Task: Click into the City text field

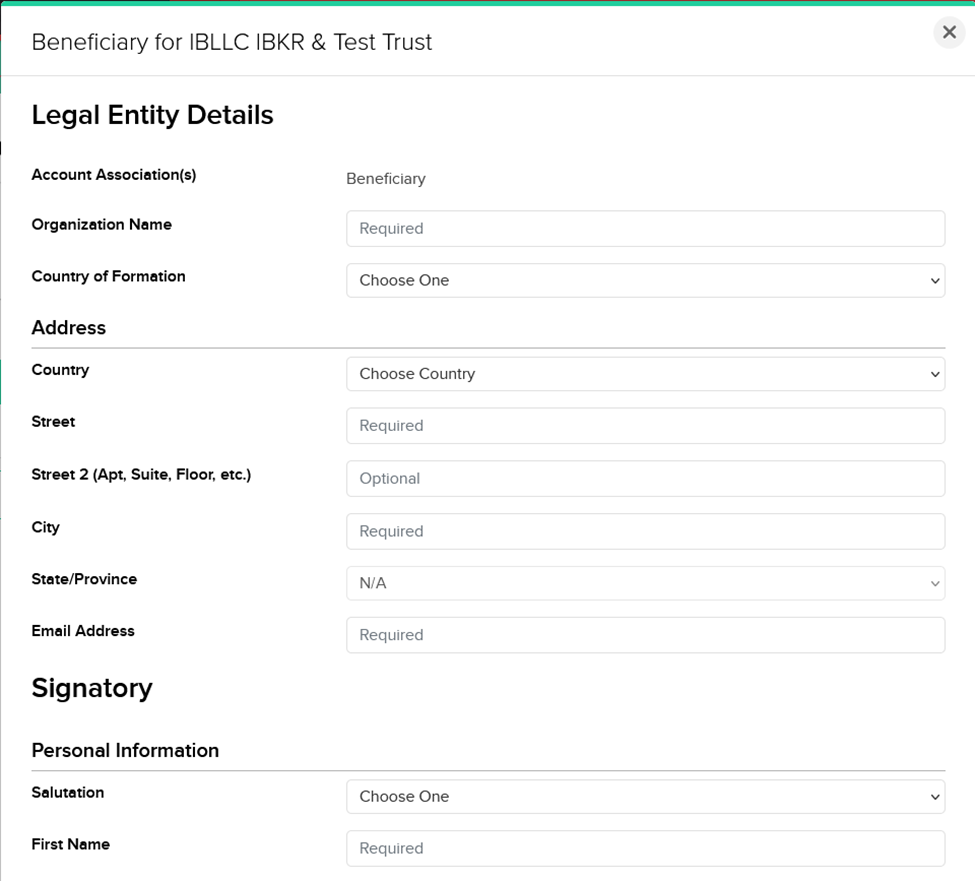Action: tap(645, 531)
